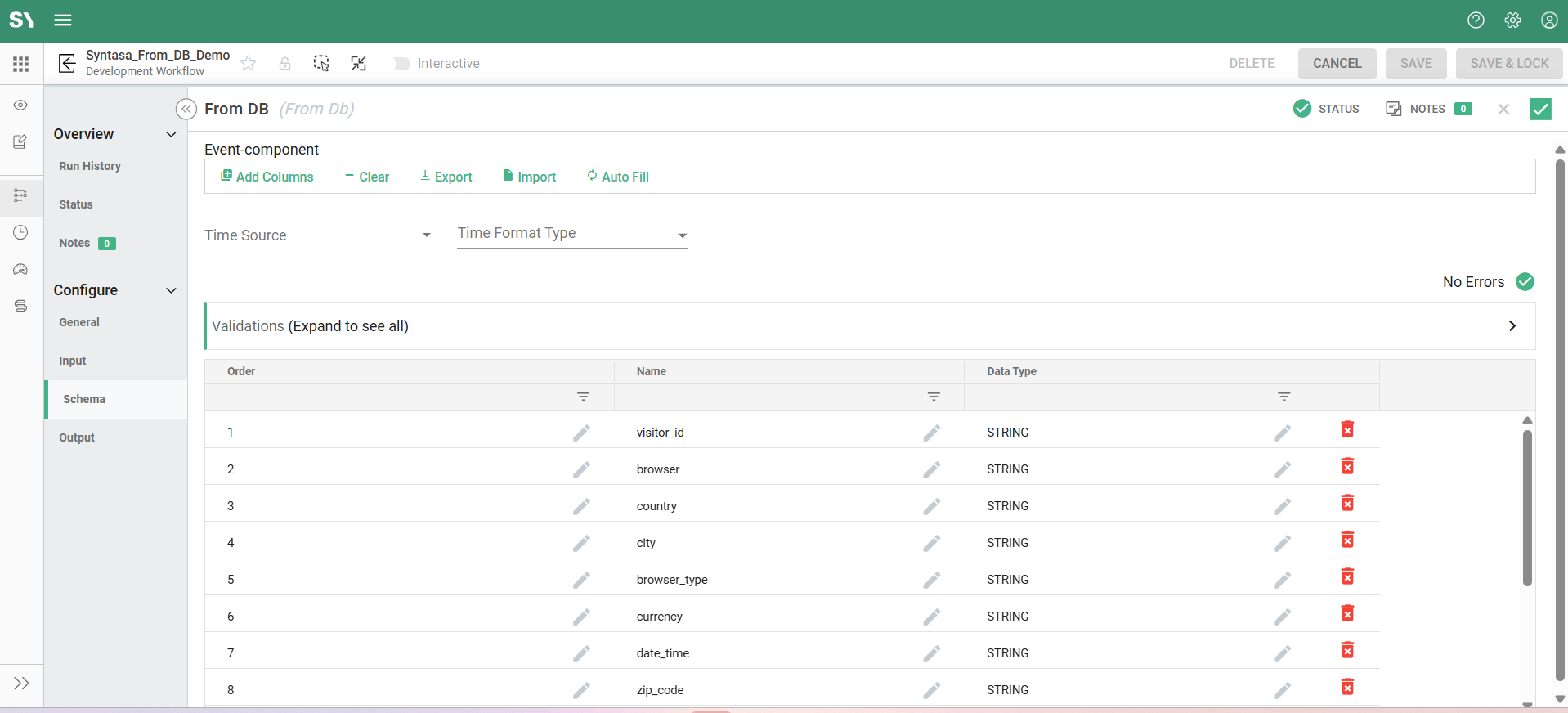Edit order of city row
The width and height of the screenshot is (1568, 713).
pyautogui.click(x=581, y=543)
